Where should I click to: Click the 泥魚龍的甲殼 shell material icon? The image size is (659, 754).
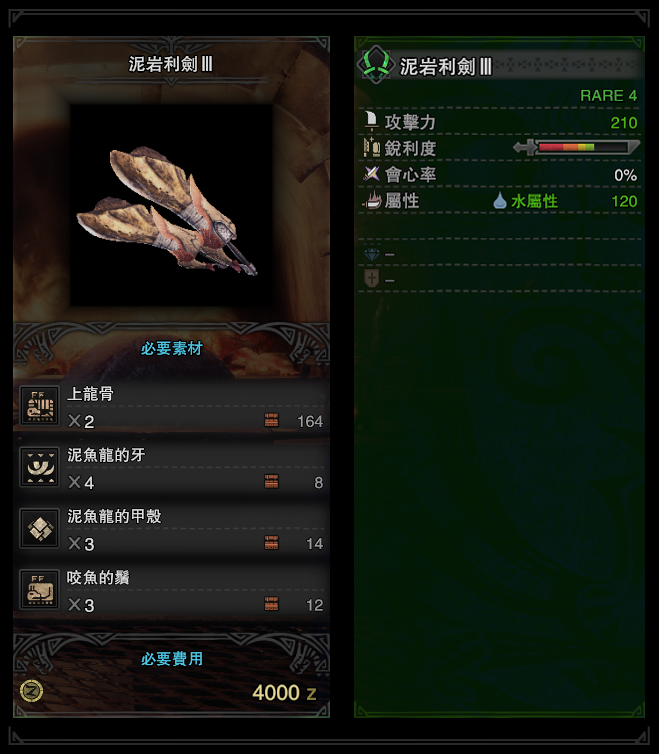click(40, 528)
